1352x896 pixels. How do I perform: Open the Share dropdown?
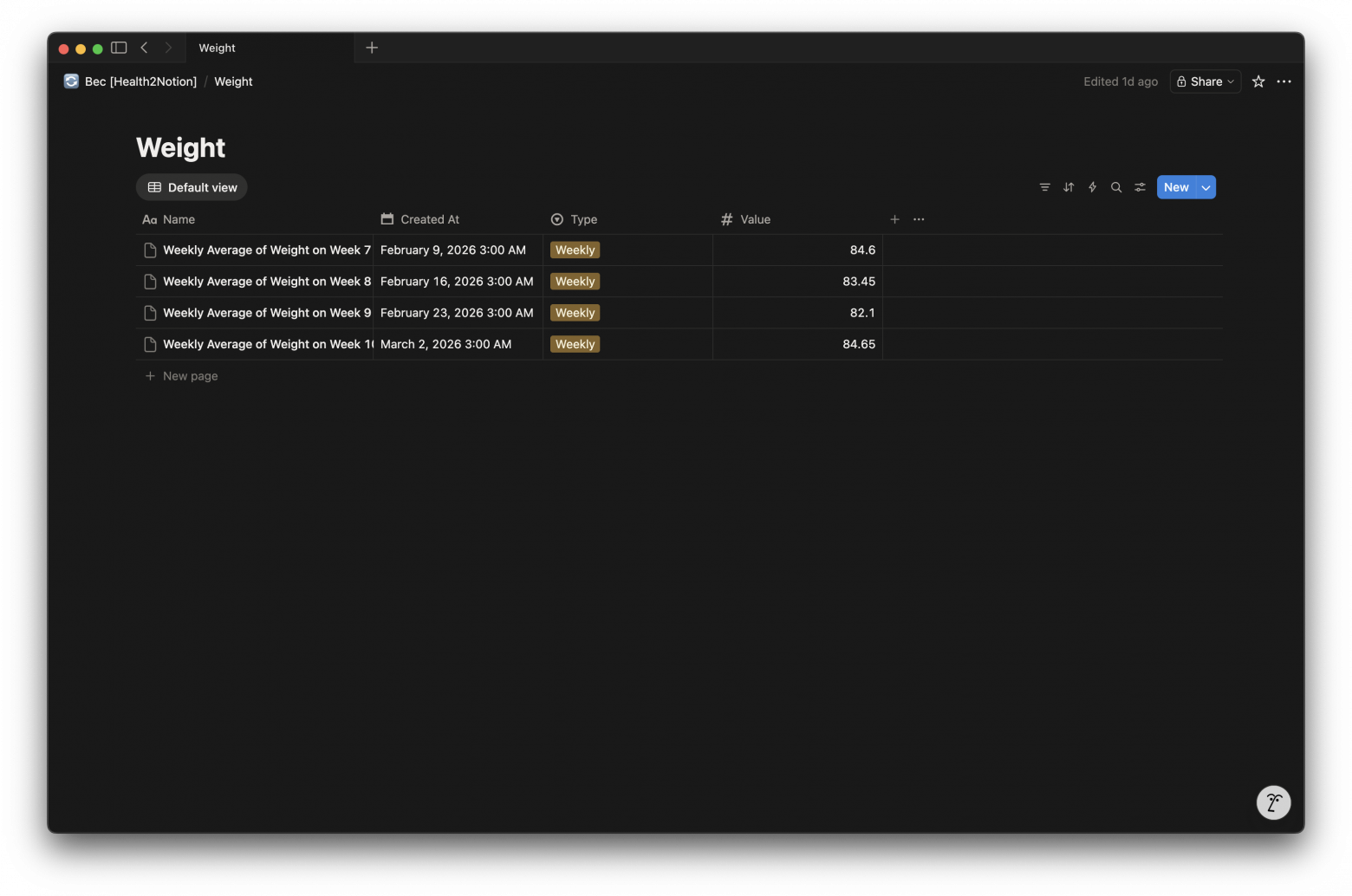(1205, 81)
